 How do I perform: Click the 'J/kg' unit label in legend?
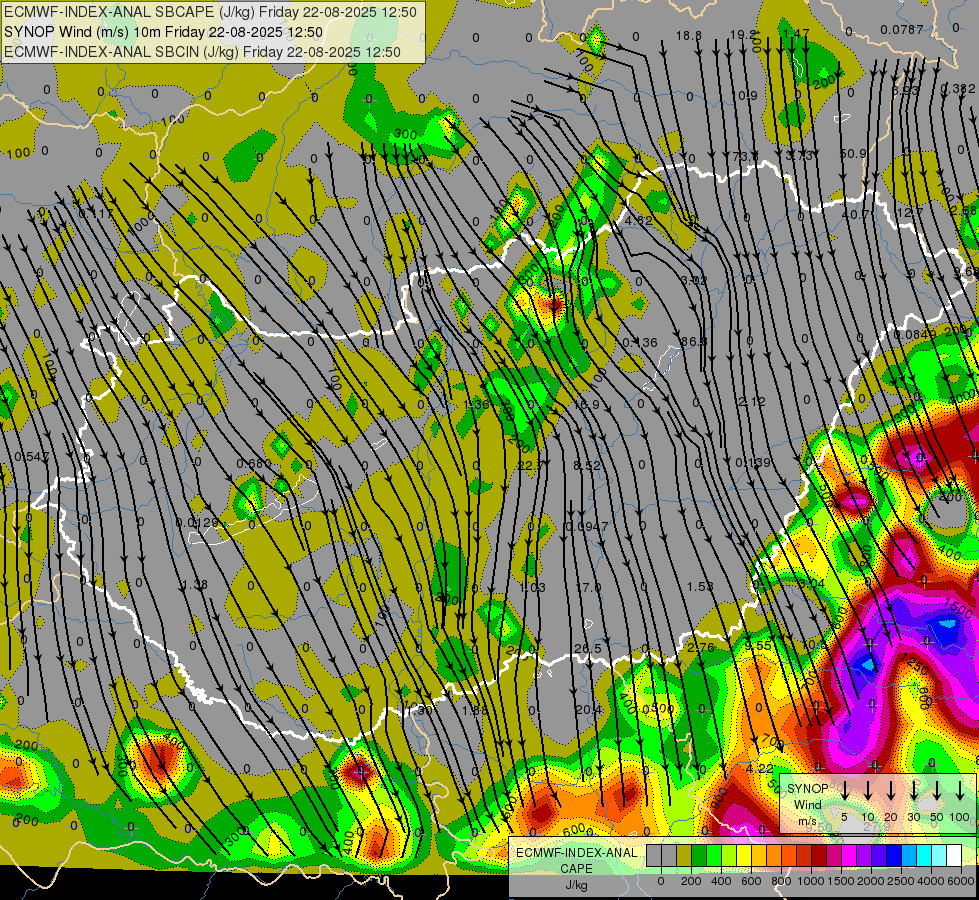(576, 885)
